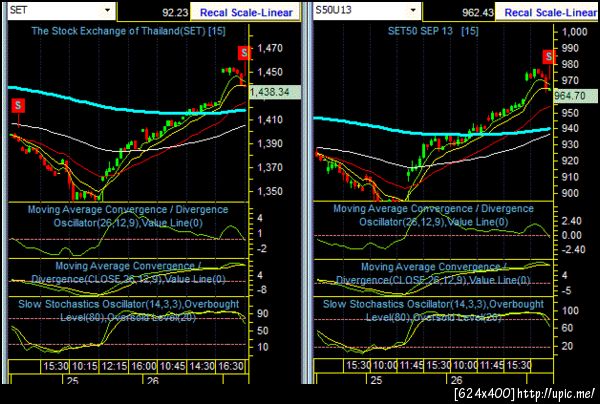Select the Slow Stochastics Oscillator label in SET chart

(x=129, y=311)
